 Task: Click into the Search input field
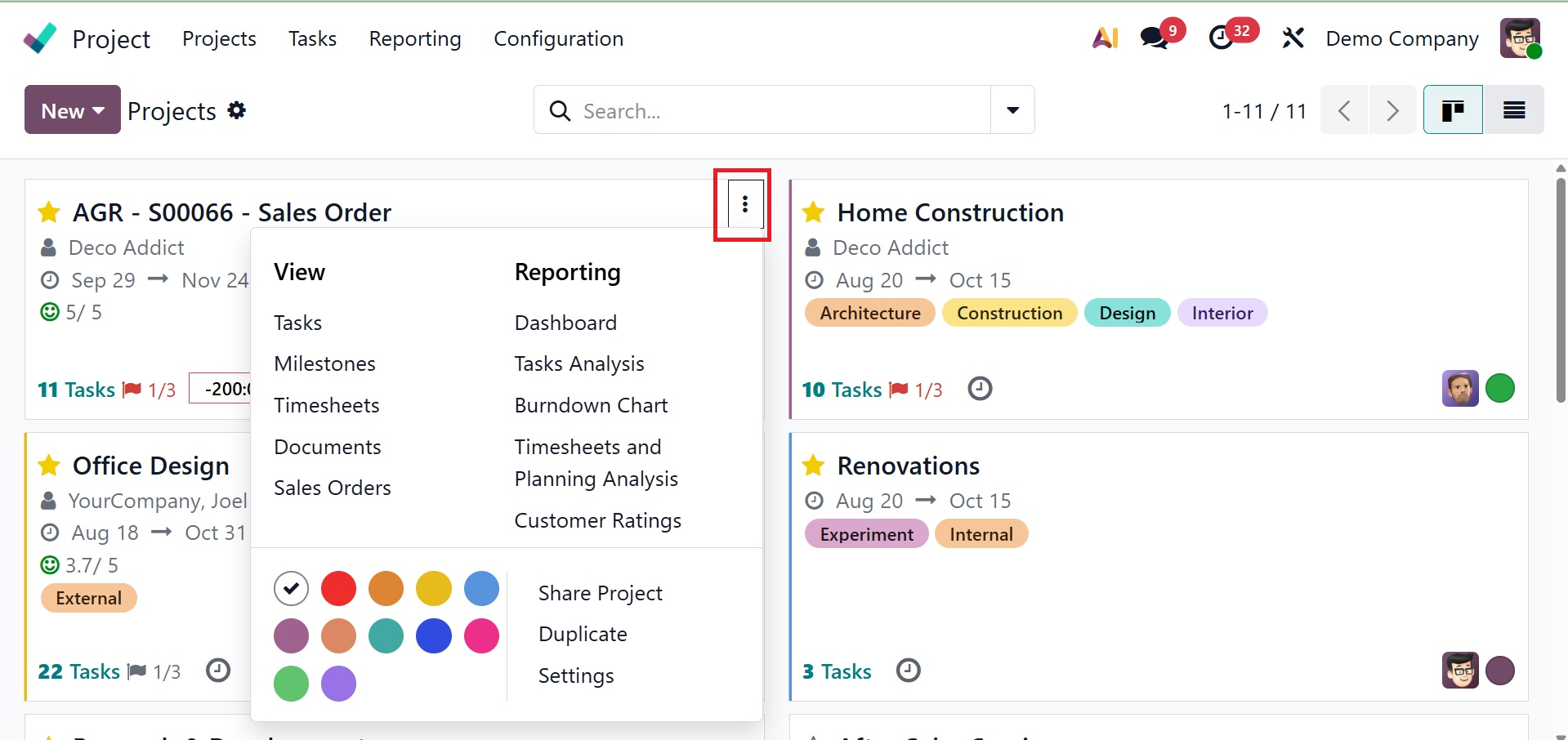coord(776,110)
